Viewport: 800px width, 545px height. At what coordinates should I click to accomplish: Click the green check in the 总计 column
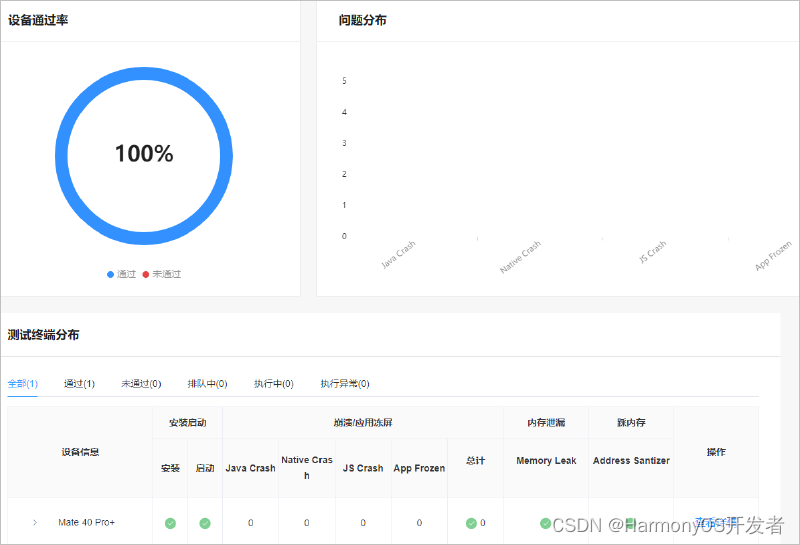tap(471, 523)
